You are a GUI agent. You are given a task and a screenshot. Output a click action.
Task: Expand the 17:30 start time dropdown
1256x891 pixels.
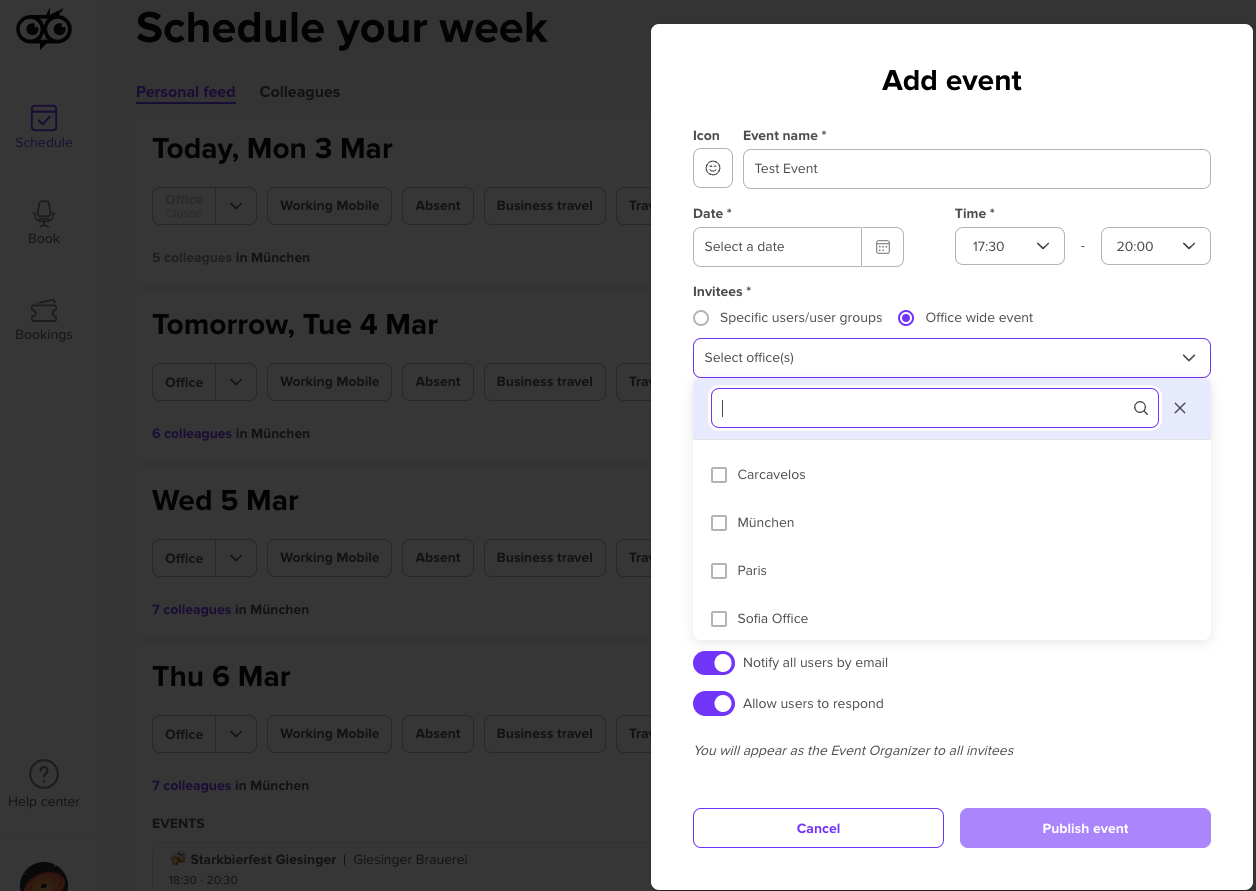(x=1010, y=246)
